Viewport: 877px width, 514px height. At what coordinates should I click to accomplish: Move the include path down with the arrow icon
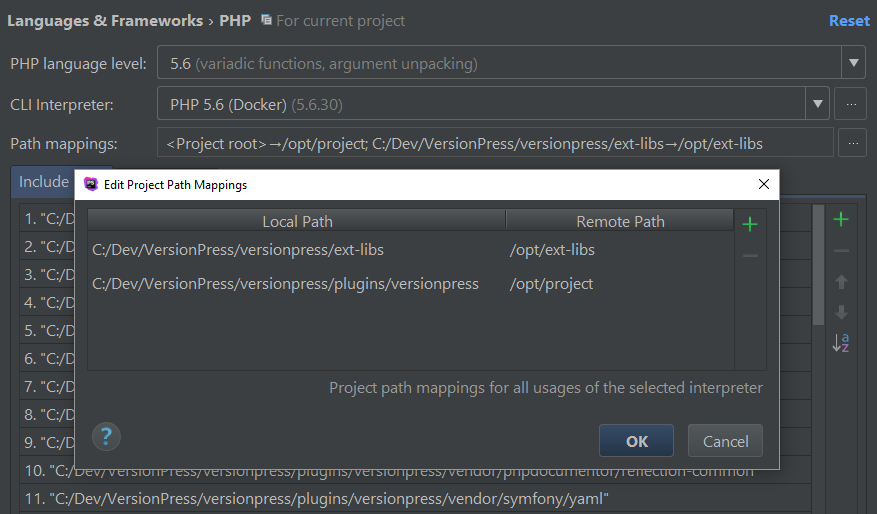pos(841,312)
